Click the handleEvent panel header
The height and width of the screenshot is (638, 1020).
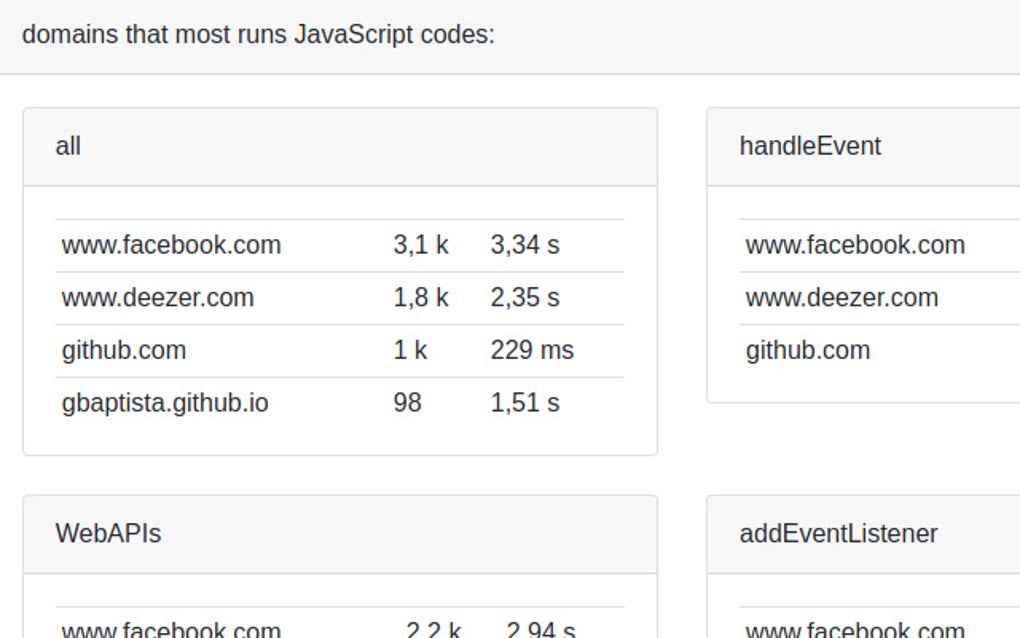click(809, 146)
